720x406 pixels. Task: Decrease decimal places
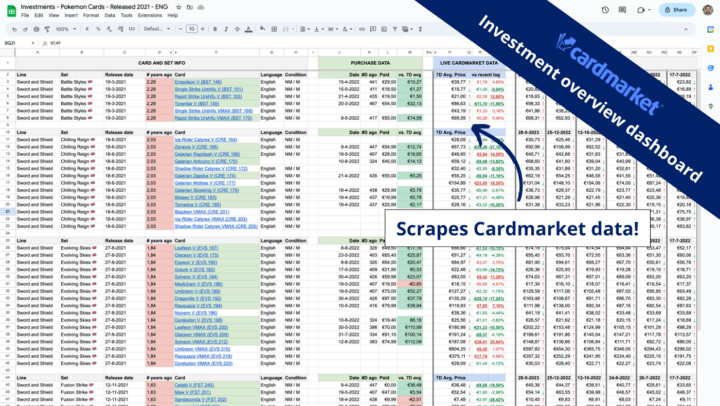coord(109,29)
